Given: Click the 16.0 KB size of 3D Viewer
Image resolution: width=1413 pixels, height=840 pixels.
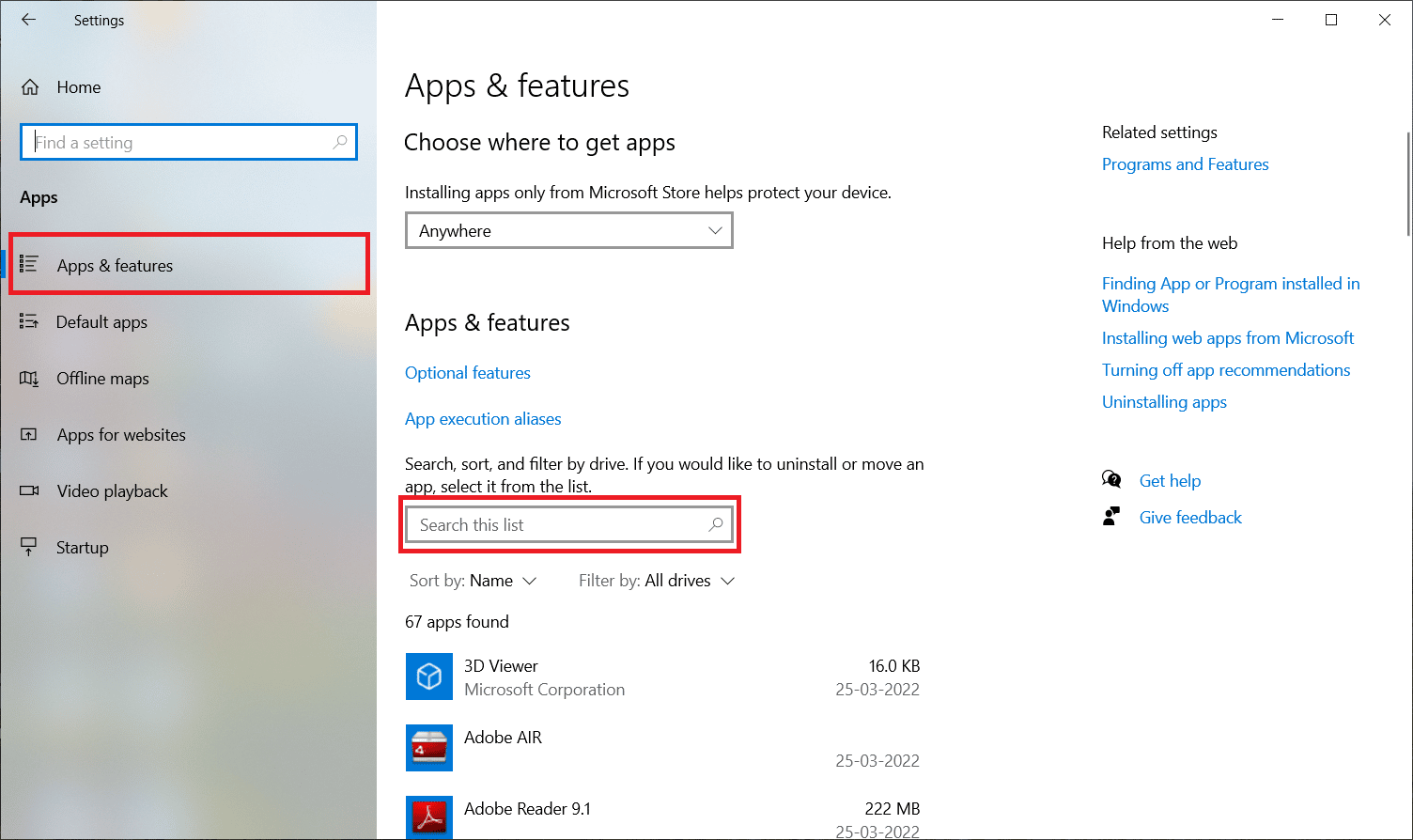Looking at the screenshot, I should click(x=894, y=666).
